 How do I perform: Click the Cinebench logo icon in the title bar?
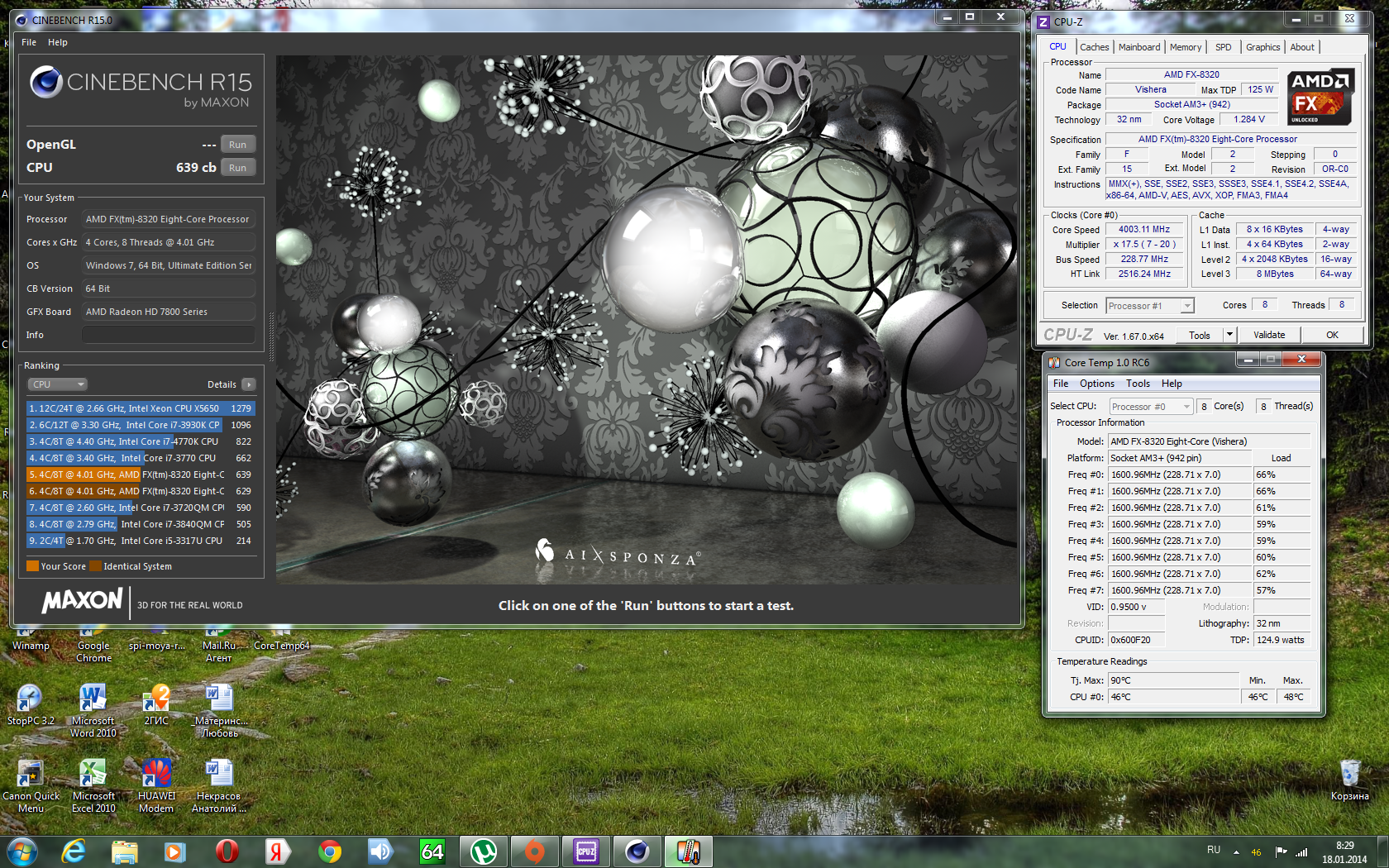tap(21, 20)
